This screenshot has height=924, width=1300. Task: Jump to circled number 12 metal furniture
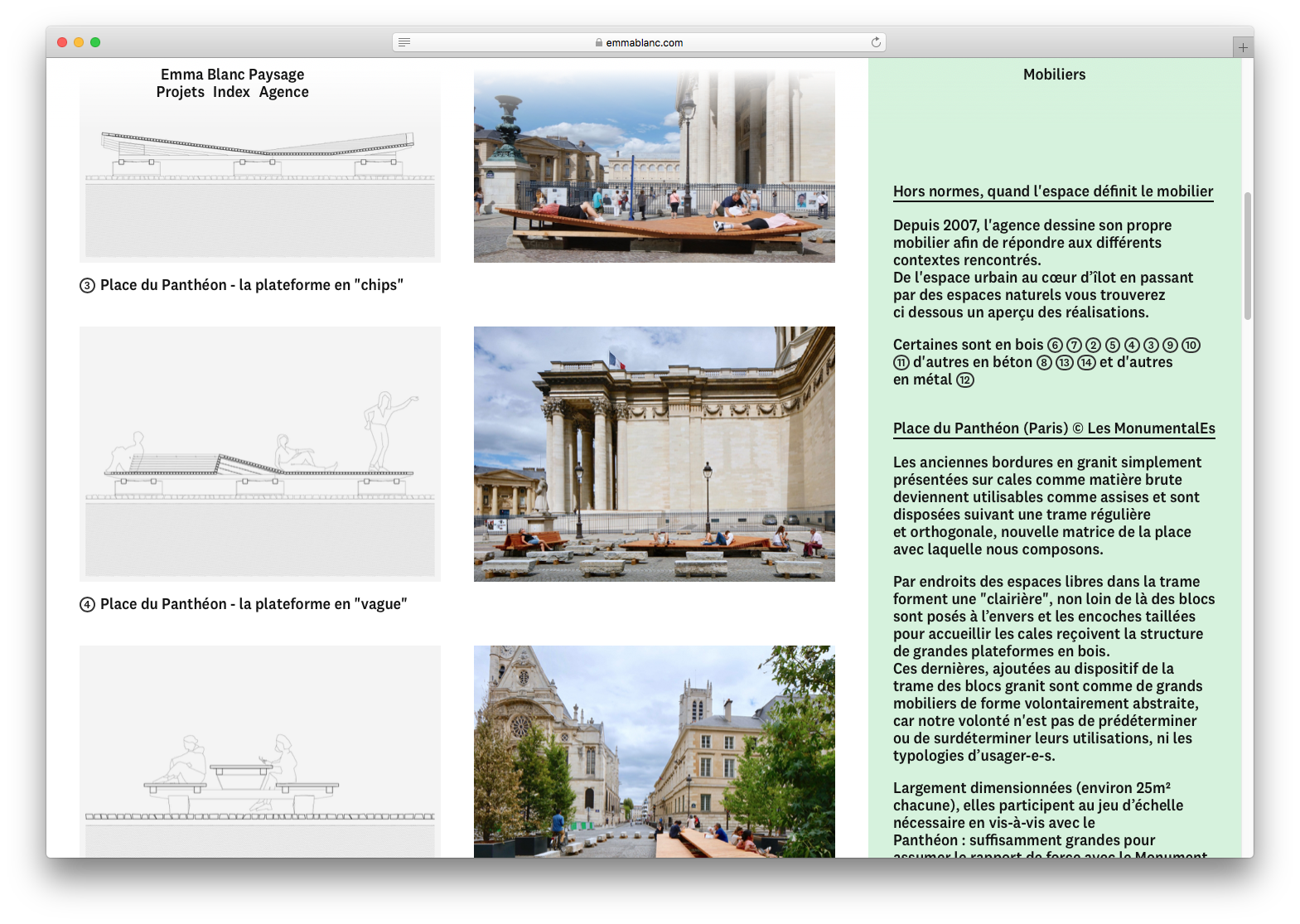tap(965, 380)
